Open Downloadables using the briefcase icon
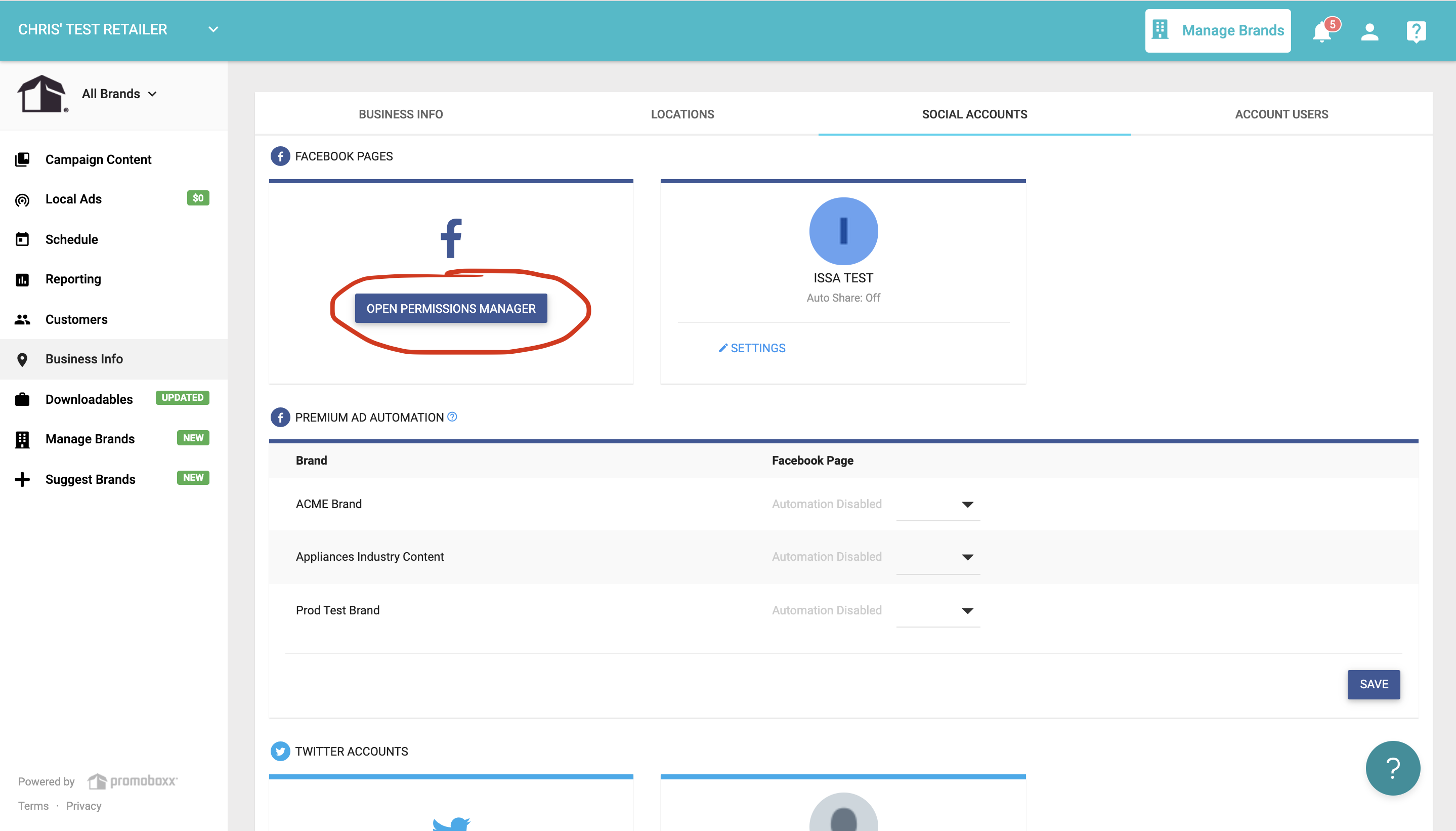This screenshot has width=1456, height=831. click(22, 399)
